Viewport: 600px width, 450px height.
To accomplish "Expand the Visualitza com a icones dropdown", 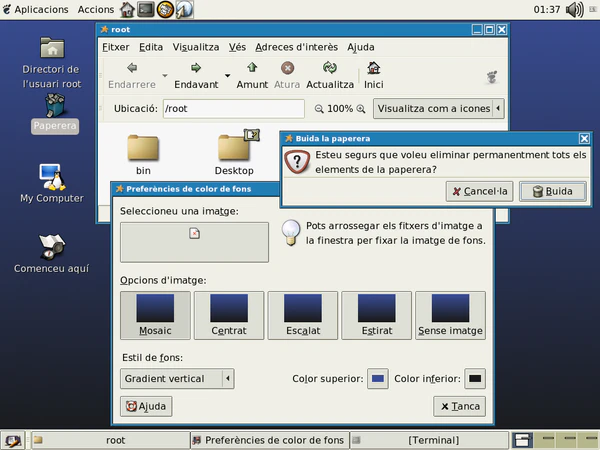I will pos(437,108).
